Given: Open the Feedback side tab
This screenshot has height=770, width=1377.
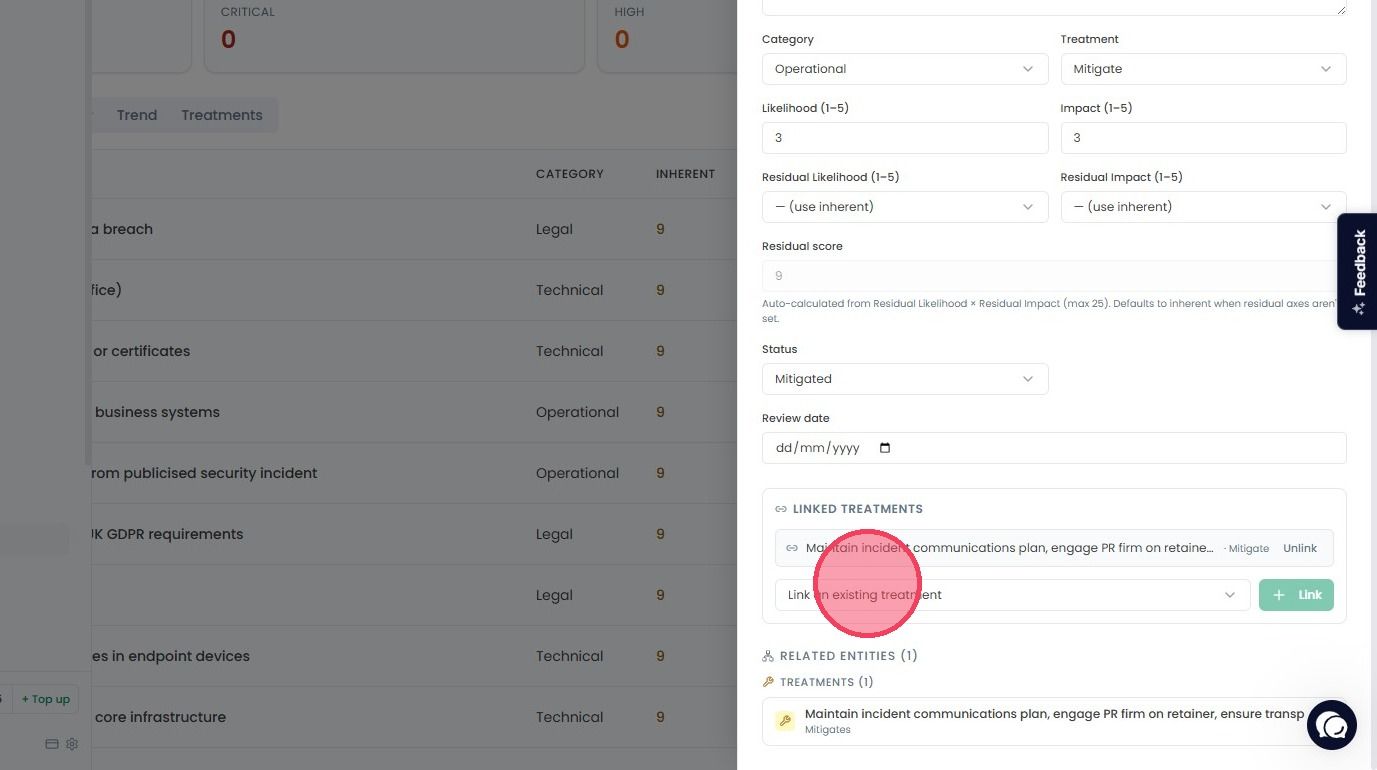Looking at the screenshot, I should point(1357,271).
